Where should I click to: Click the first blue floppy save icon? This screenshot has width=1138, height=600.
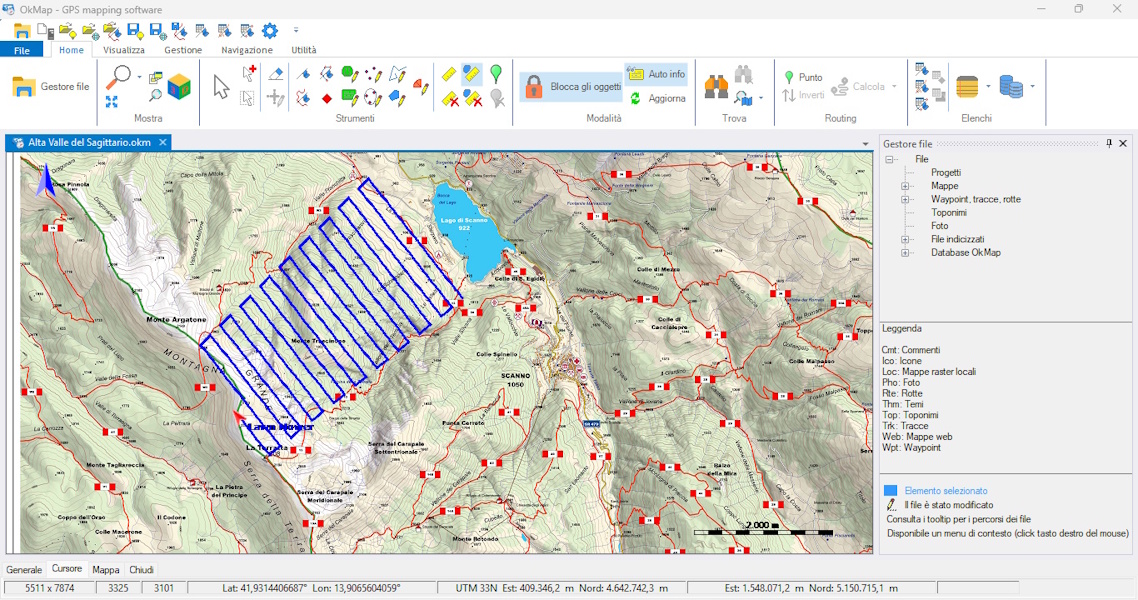click(135, 30)
